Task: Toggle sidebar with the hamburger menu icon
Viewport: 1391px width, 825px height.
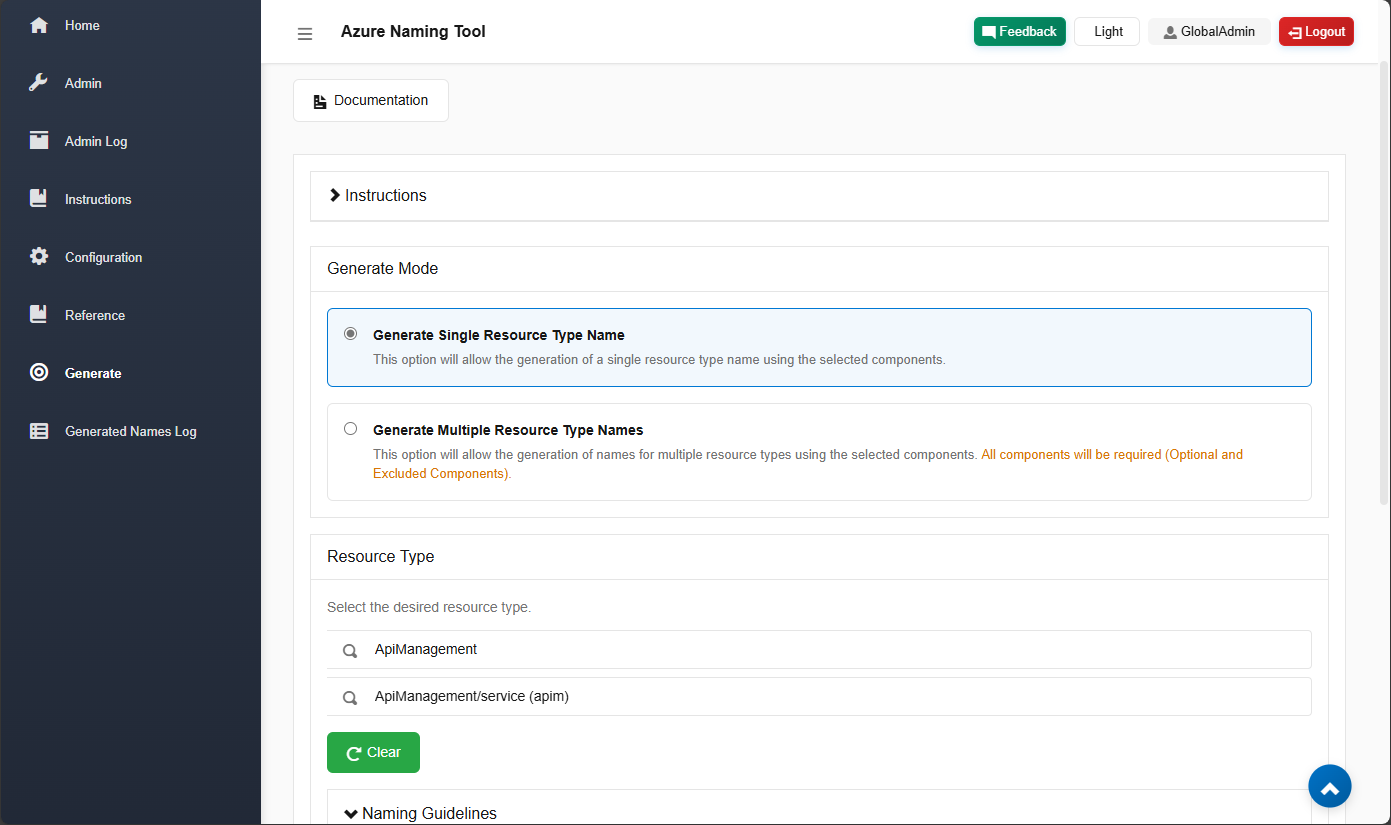Action: pos(305,33)
